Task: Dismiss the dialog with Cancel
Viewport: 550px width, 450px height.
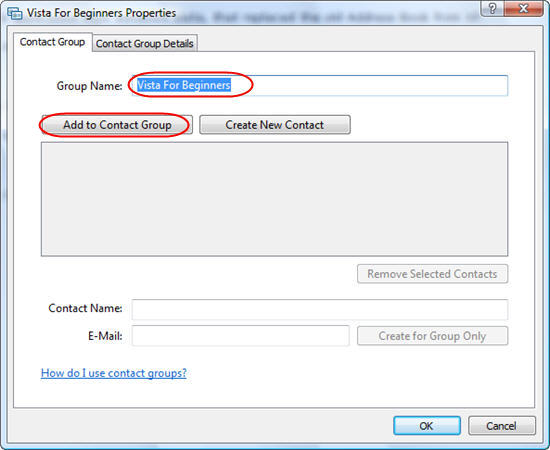Action: [501, 426]
